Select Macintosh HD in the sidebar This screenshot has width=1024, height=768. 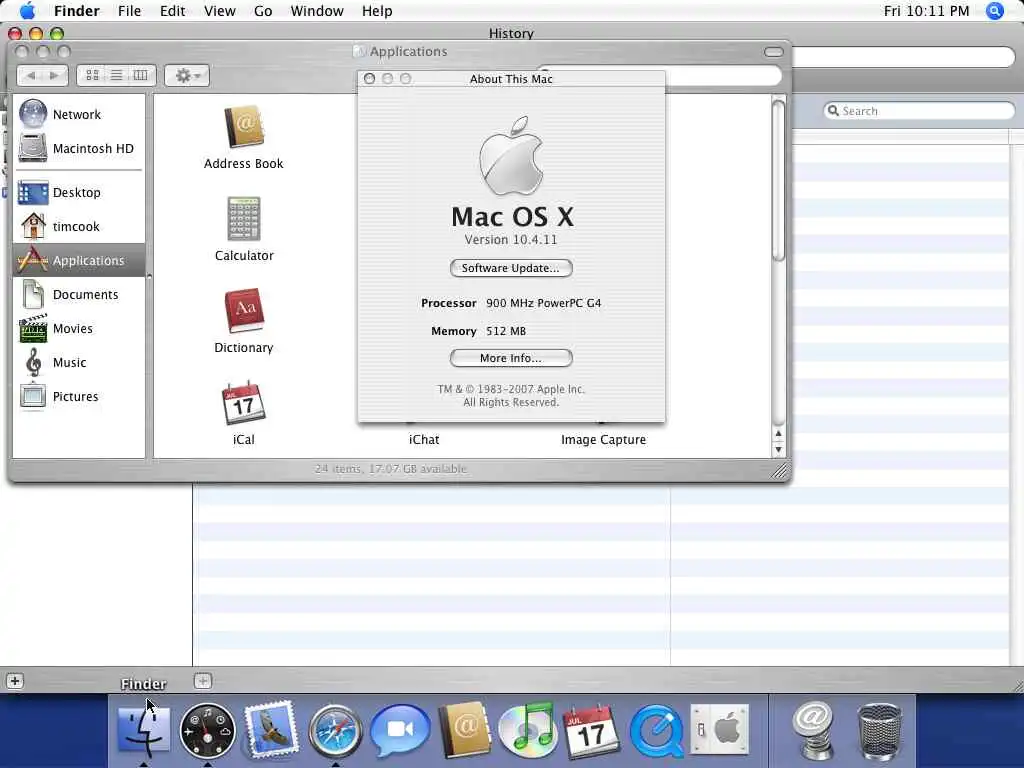(x=77, y=148)
